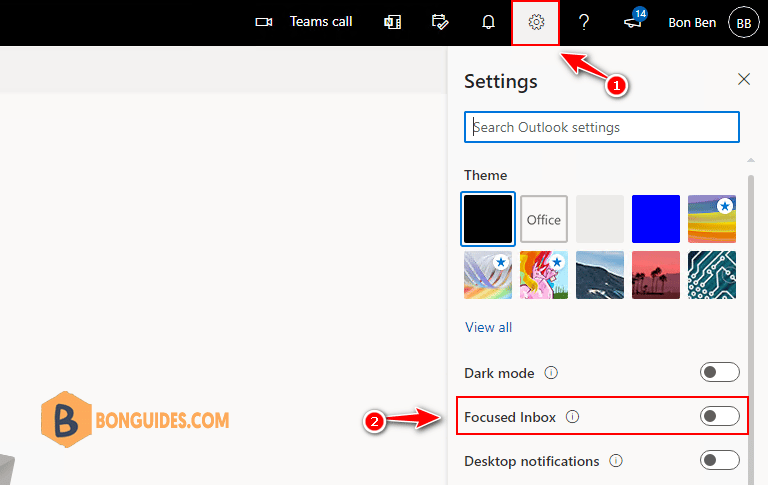This screenshot has height=485, width=768.
Task: Click the settings panel scroll up arrow
Action: (750, 160)
